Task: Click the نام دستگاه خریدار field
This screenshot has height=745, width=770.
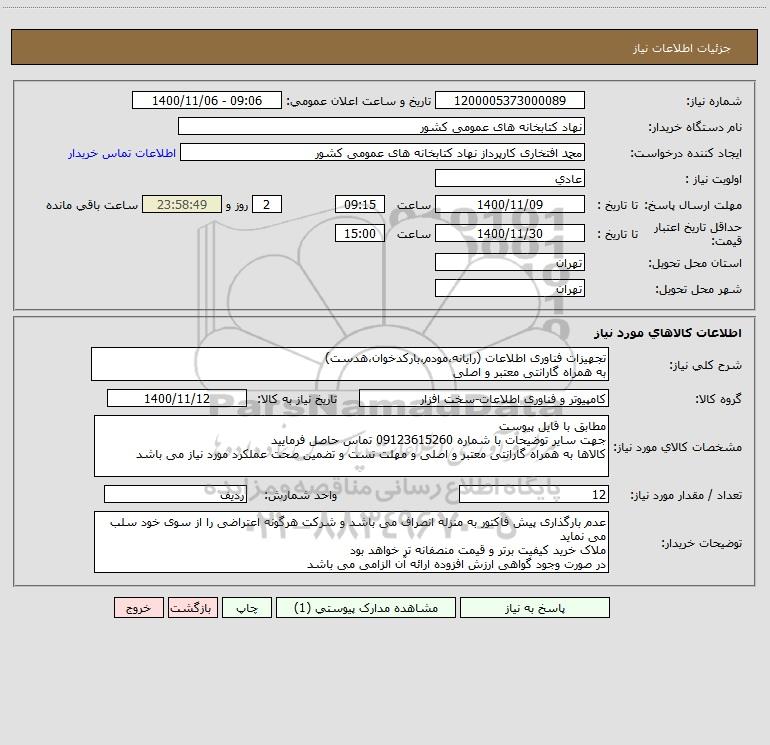Action: tap(381, 126)
